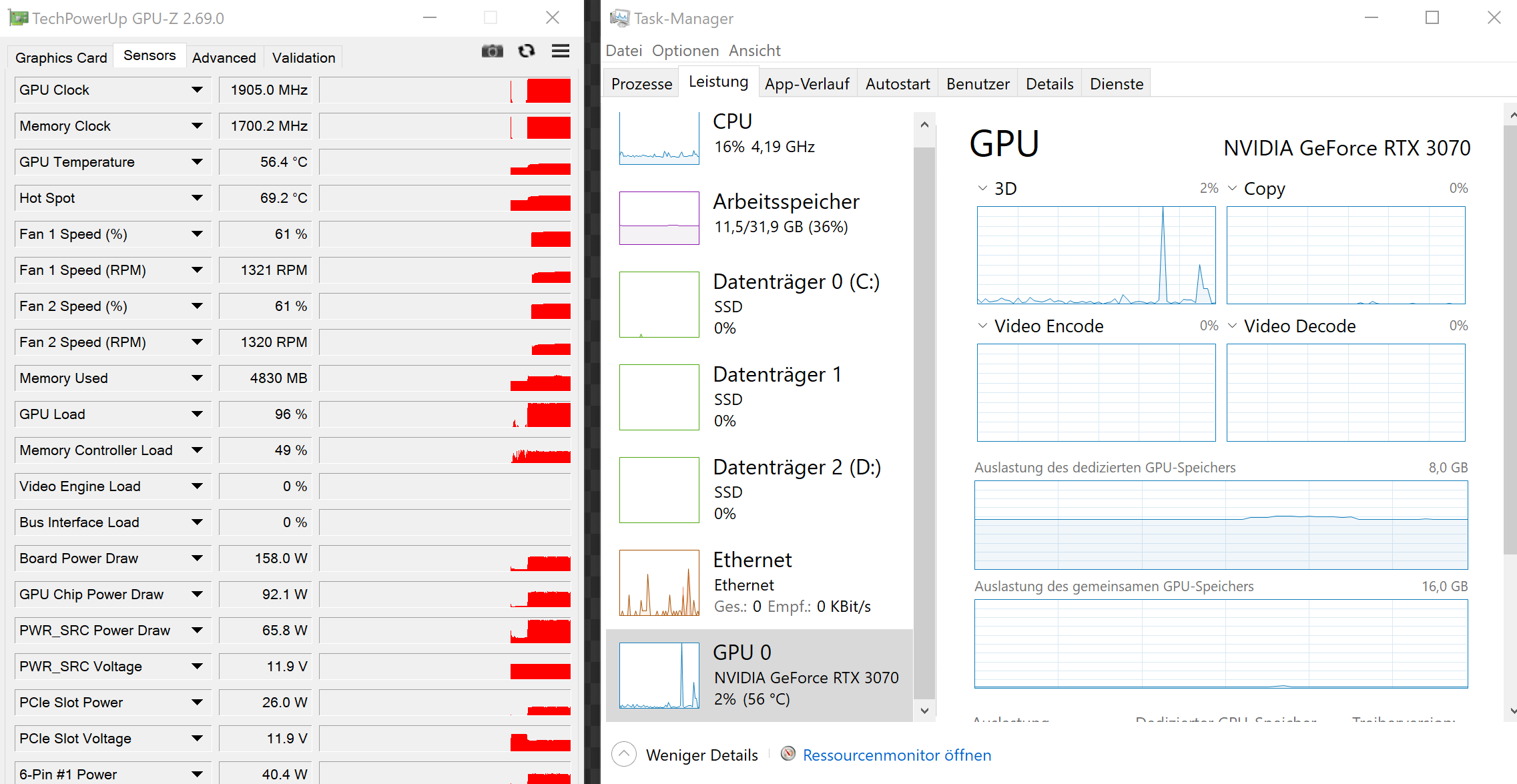Open the GPU-Z hamburger menu
The width and height of the screenshot is (1517, 784).
point(561,51)
